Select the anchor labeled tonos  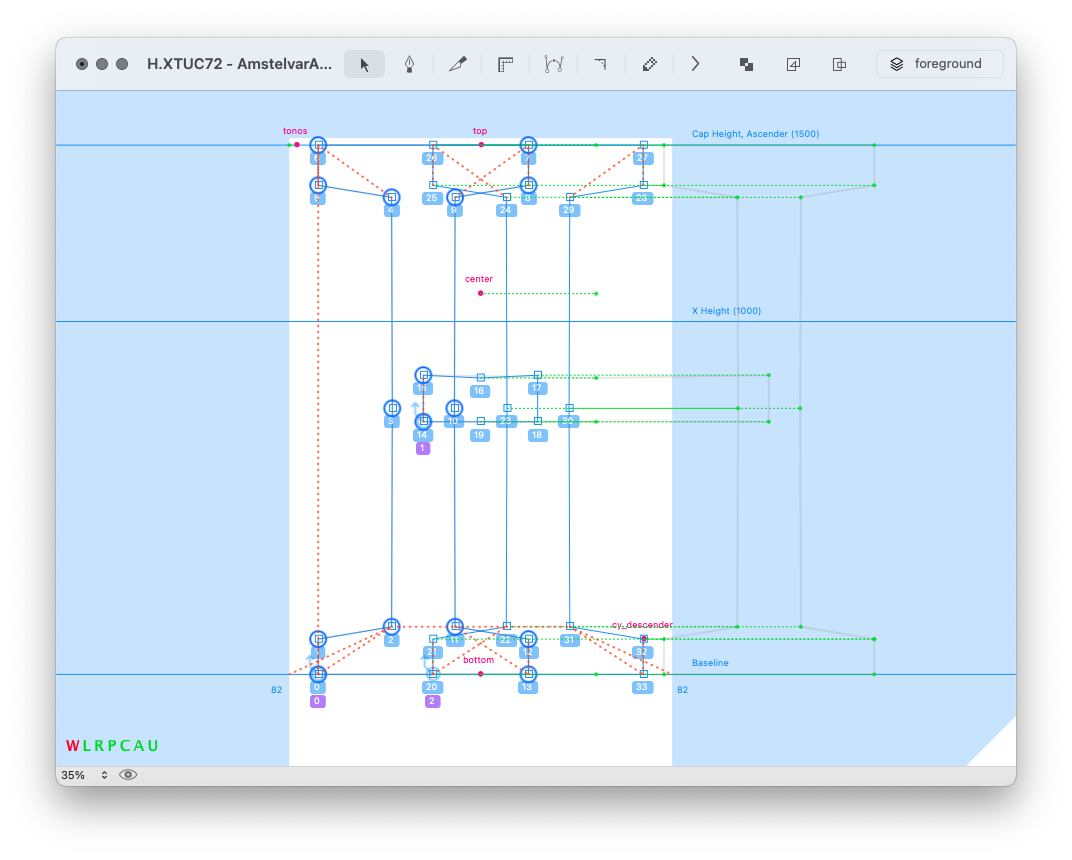(x=297, y=145)
